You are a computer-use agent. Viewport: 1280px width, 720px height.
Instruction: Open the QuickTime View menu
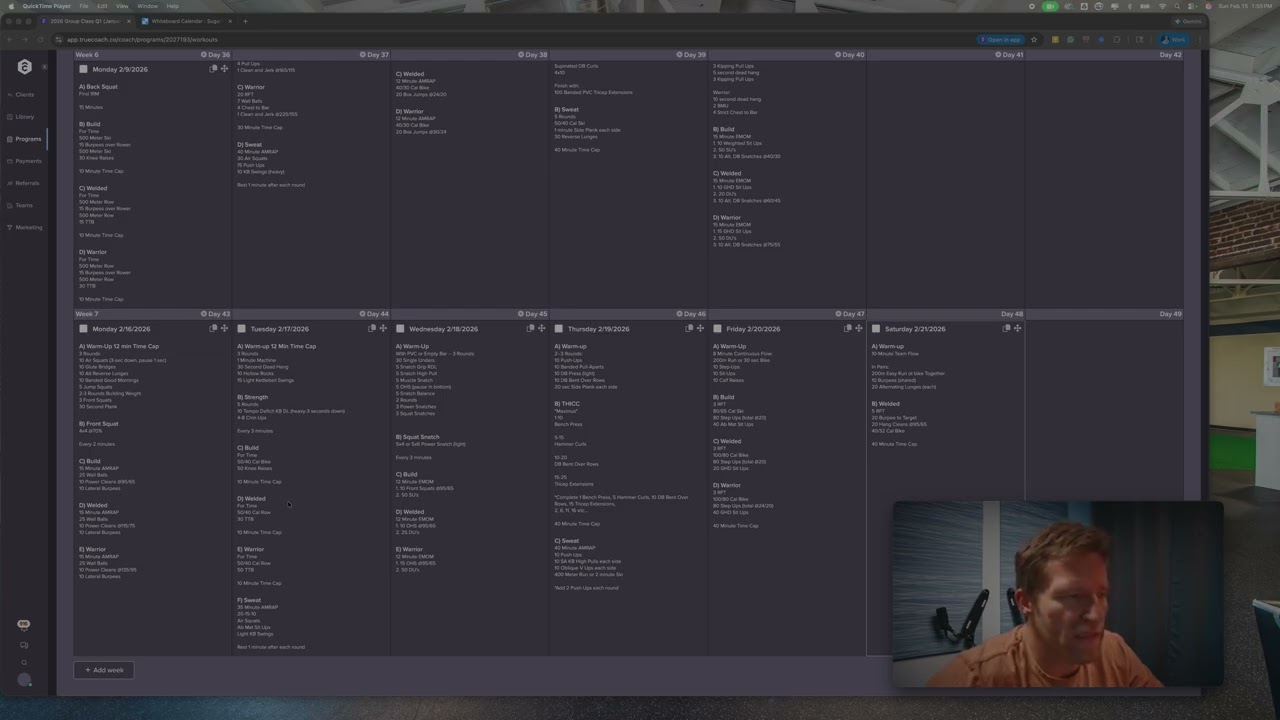point(122,6)
